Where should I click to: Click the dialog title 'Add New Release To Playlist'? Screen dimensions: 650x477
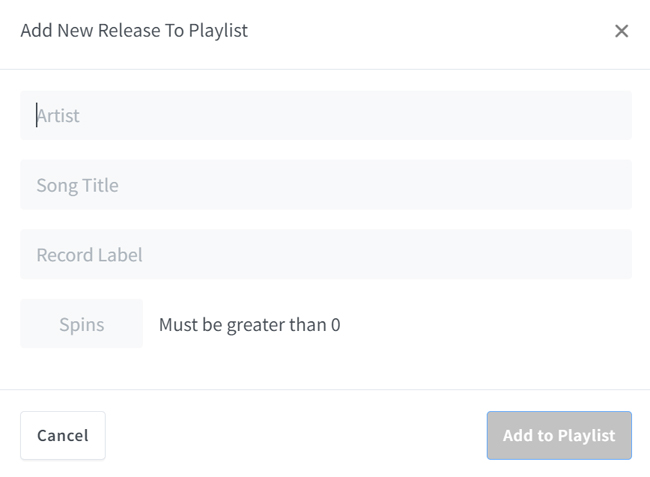(134, 30)
